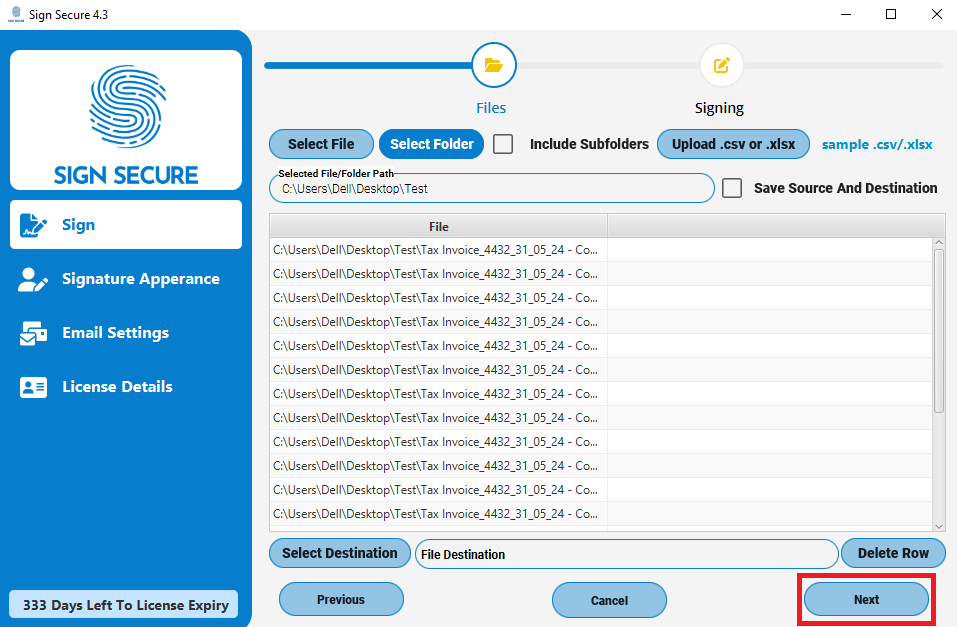Proceed with the Next button
The width and height of the screenshot is (957, 627).
(866, 600)
